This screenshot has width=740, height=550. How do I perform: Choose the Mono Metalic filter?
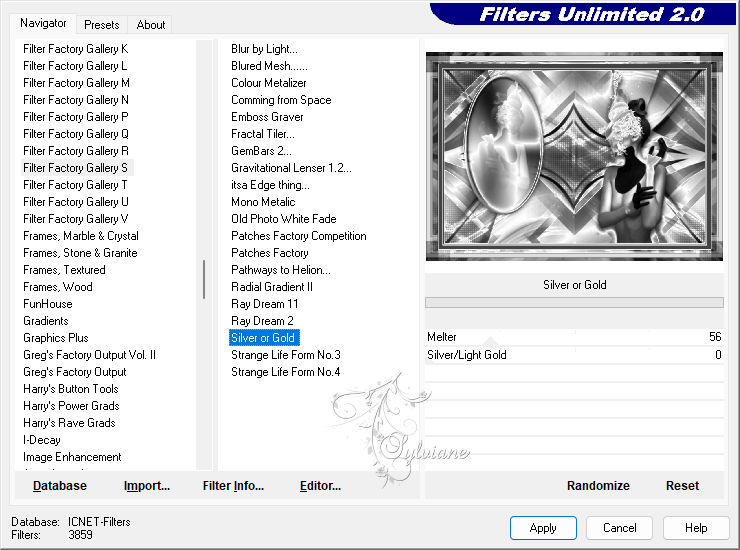tap(263, 202)
